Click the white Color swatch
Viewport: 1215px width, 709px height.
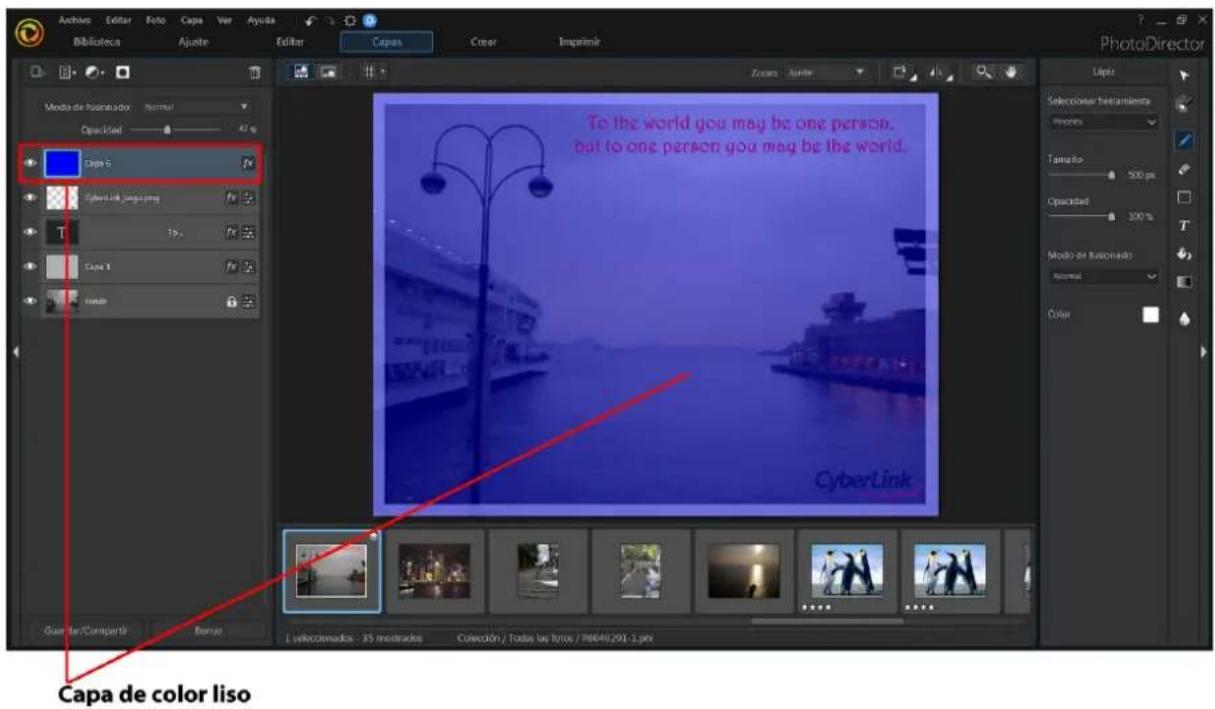[1151, 314]
